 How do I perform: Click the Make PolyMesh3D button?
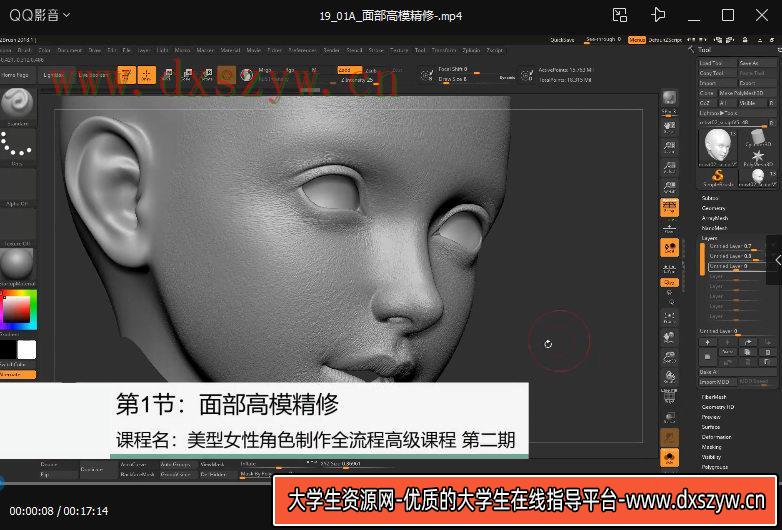(x=746, y=93)
